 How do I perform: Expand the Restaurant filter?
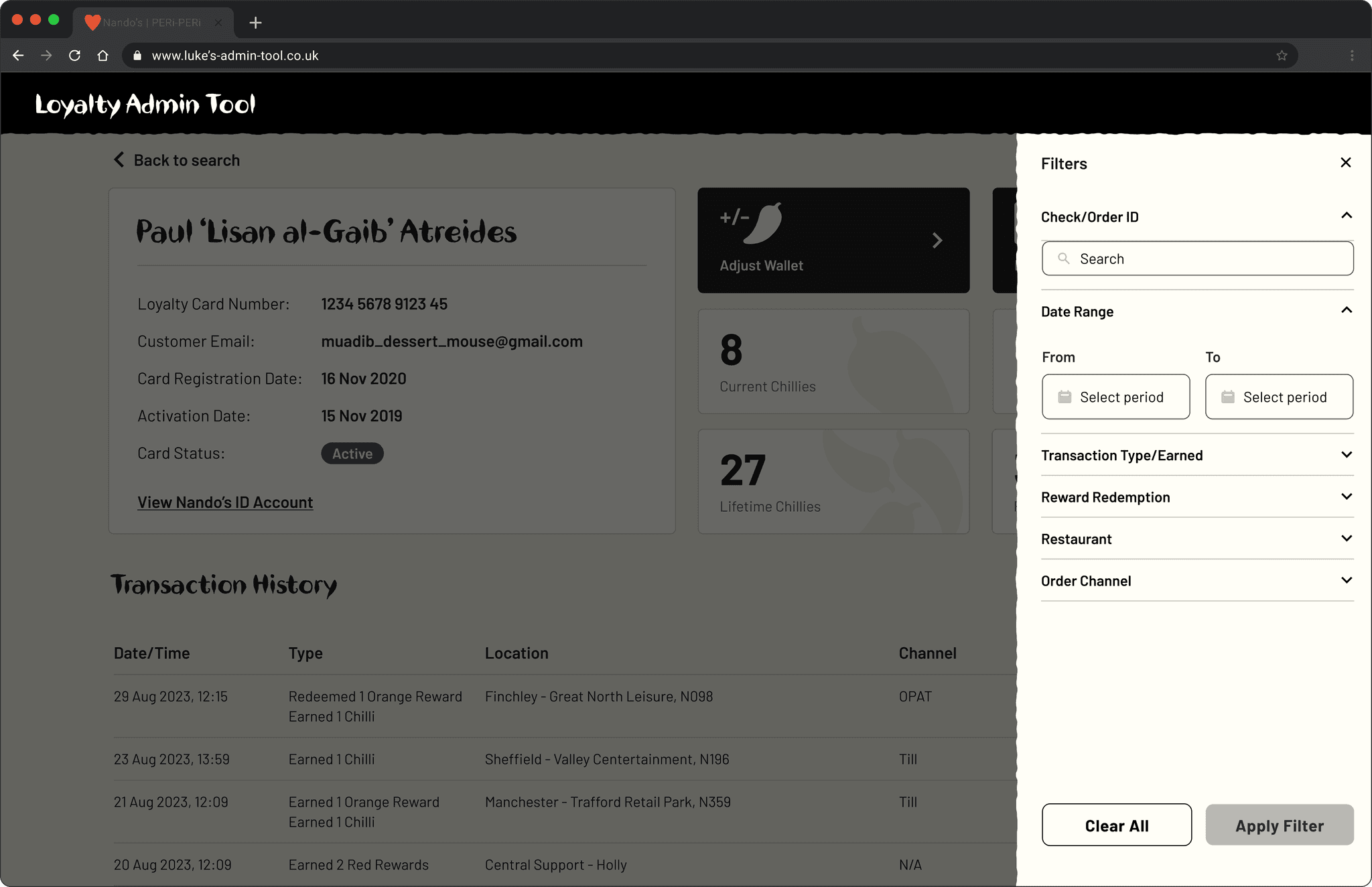1347,539
